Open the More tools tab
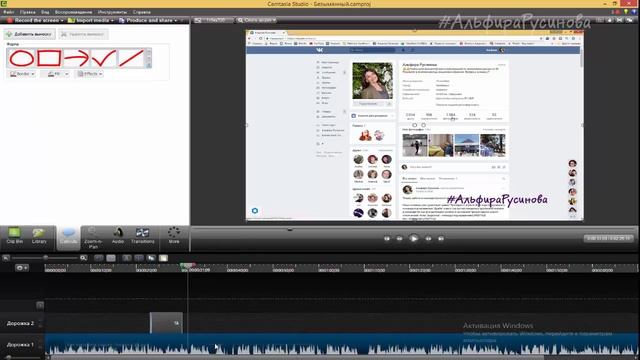Screen dimensions: 640x360 pyautogui.click(x=174, y=236)
